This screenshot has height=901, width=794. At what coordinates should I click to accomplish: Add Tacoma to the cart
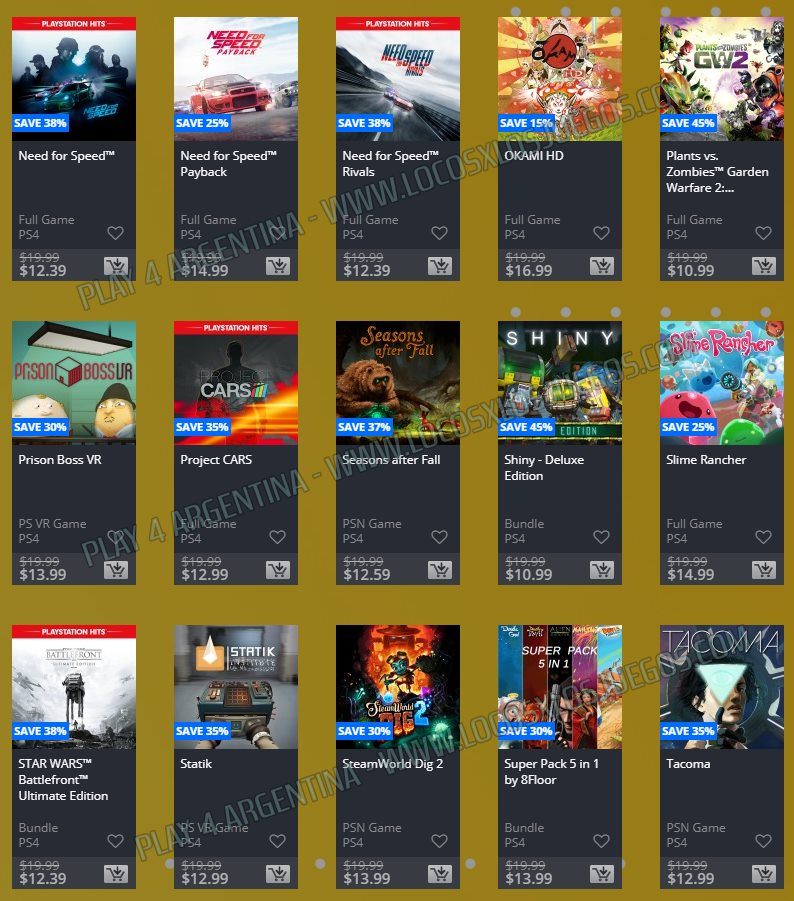point(764,874)
